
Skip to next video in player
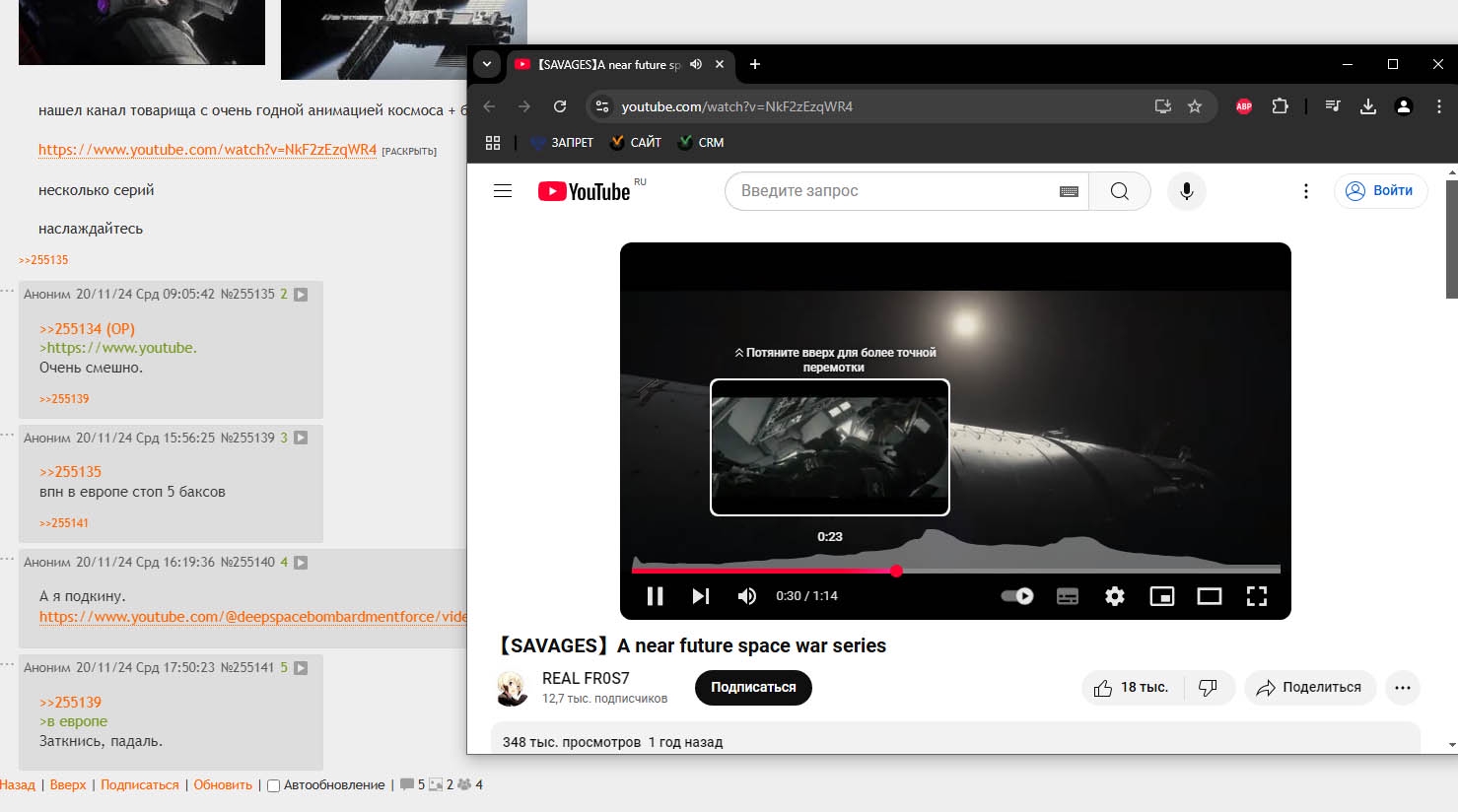coord(701,596)
